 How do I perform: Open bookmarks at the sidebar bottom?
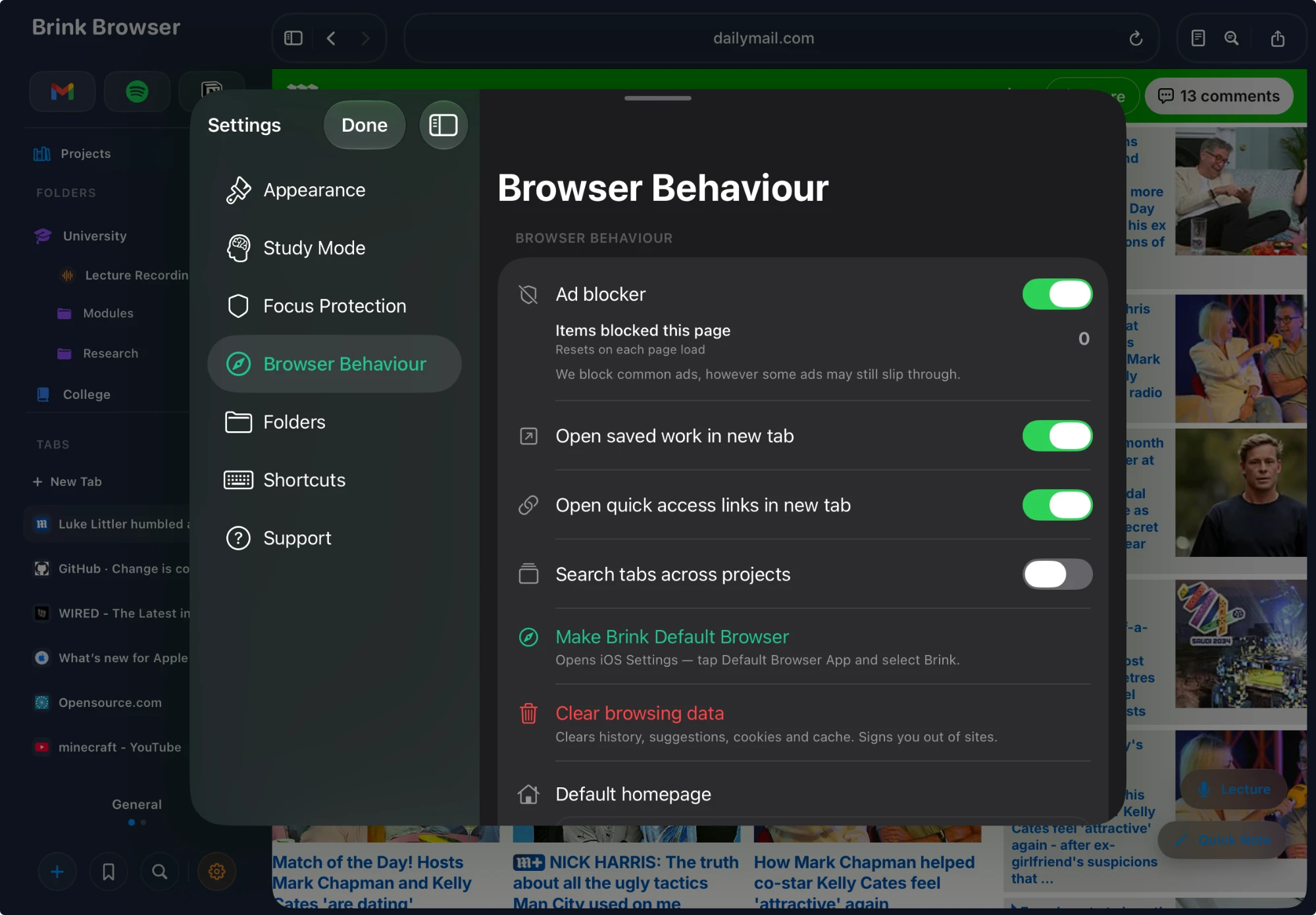(109, 872)
